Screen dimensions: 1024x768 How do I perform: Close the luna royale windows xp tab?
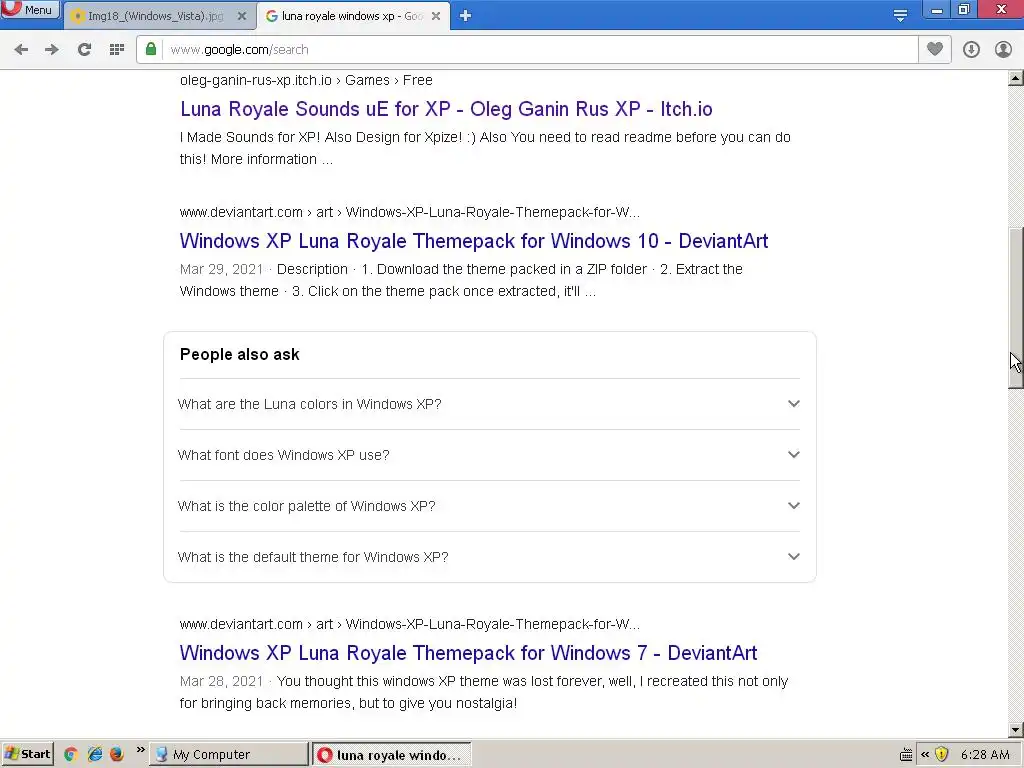(x=436, y=16)
